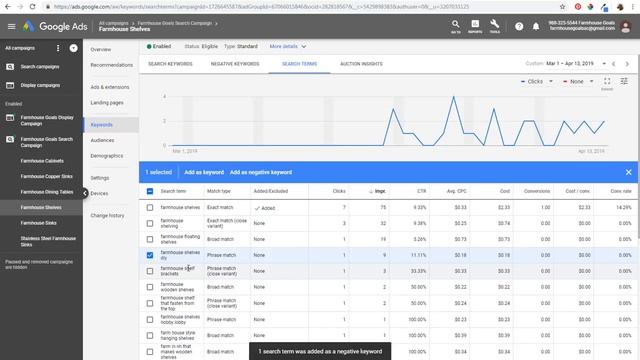Click the Pinterest extension icon
Screen dimensions: 640x360
click(x=578, y=7)
